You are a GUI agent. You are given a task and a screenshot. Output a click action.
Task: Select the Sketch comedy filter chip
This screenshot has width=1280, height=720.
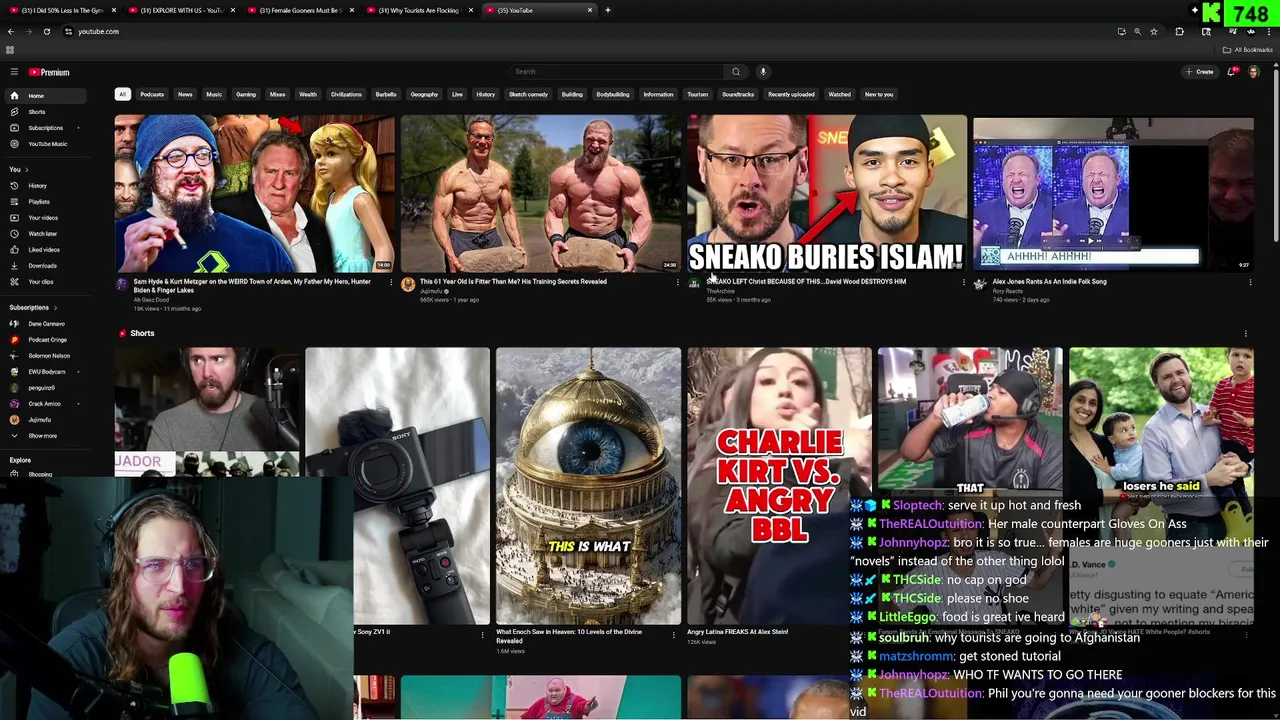(x=528, y=95)
